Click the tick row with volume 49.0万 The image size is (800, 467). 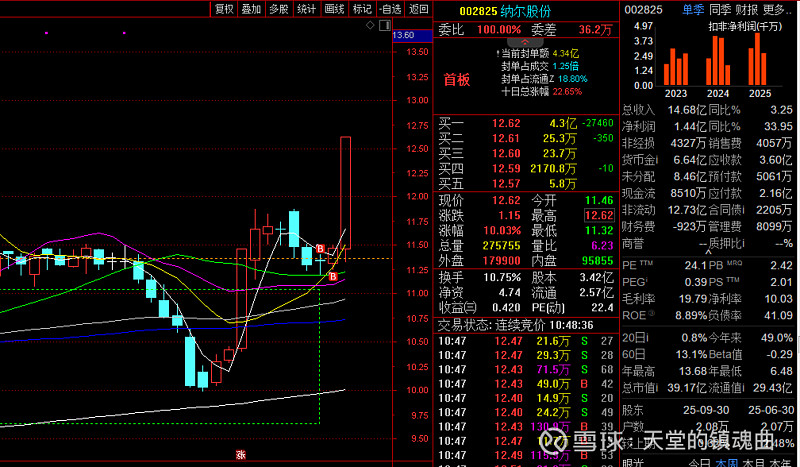(x=526, y=383)
